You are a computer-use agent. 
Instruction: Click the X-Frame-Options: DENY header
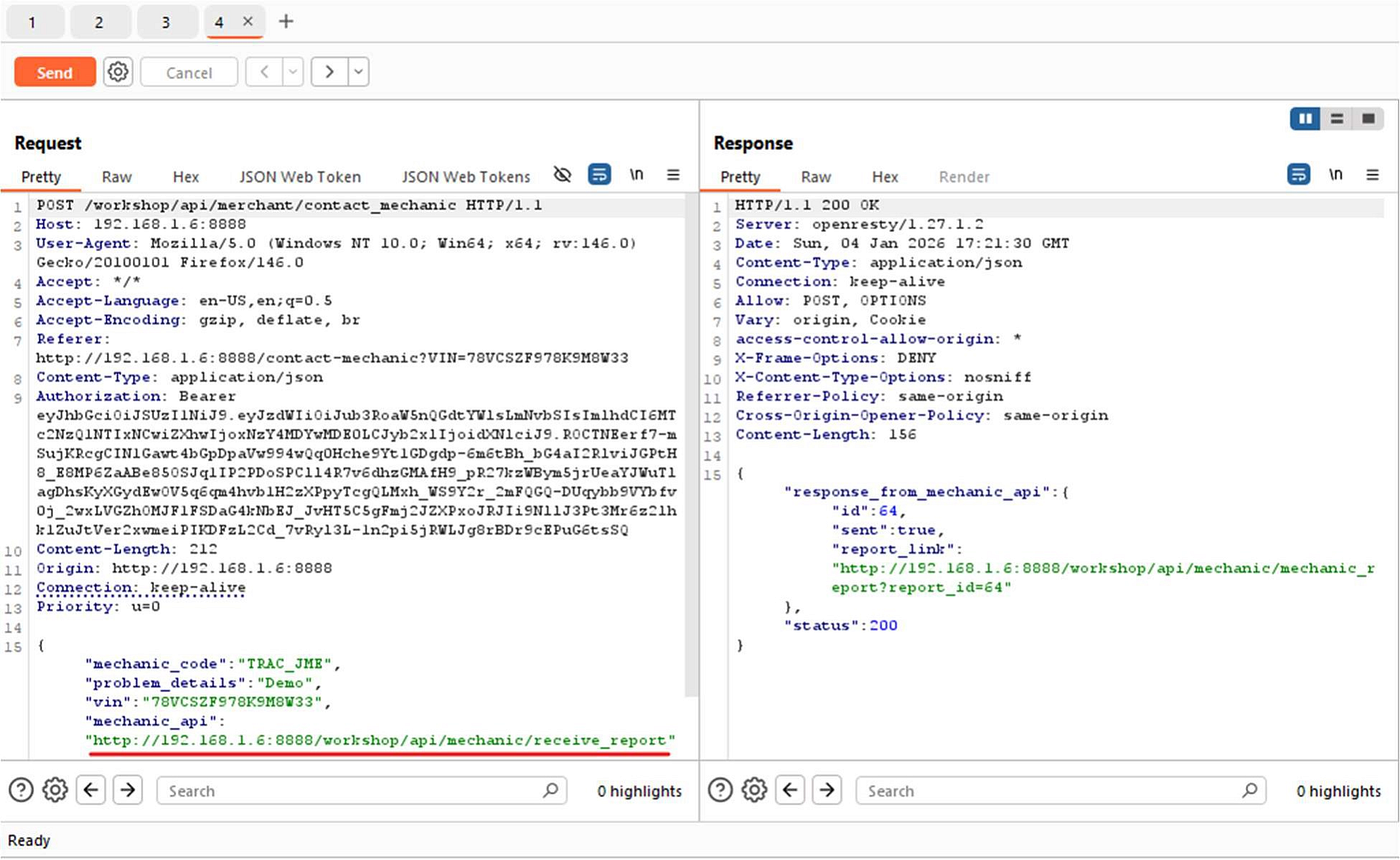835,358
